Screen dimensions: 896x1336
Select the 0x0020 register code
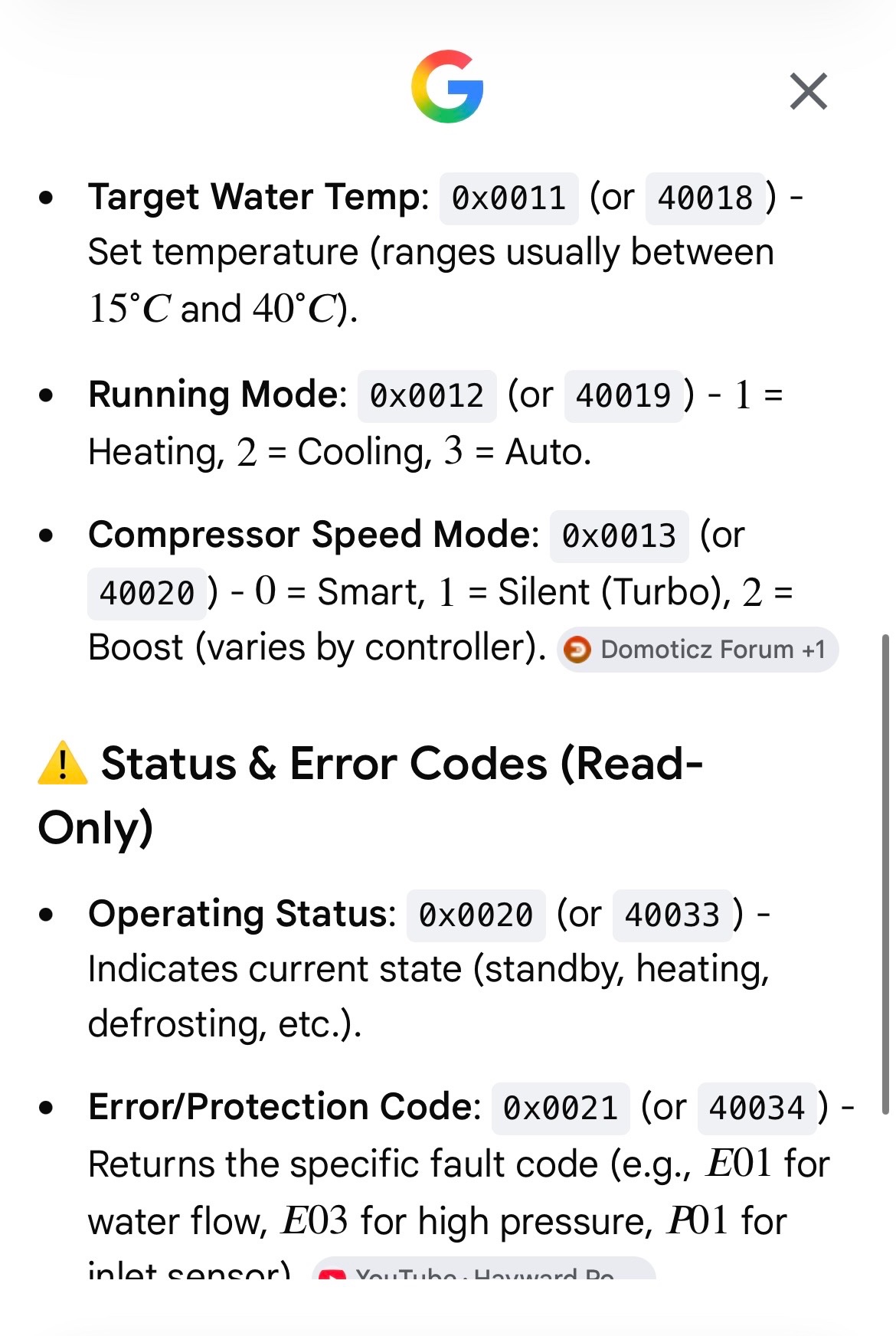(x=476, y=915)
